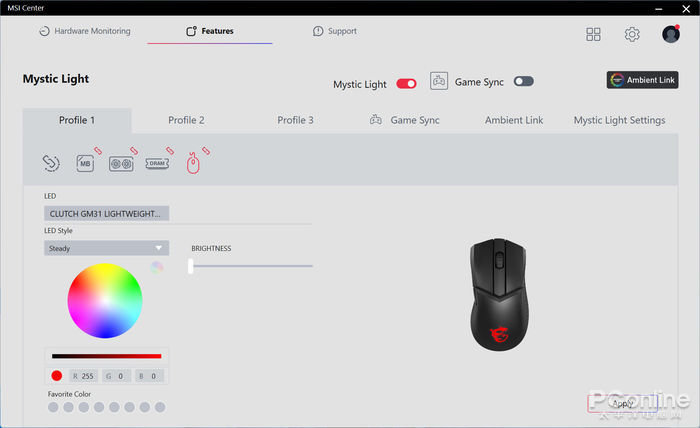700x428 pixels.
Task: Select the Profile 1 tab
Action: 77,121
